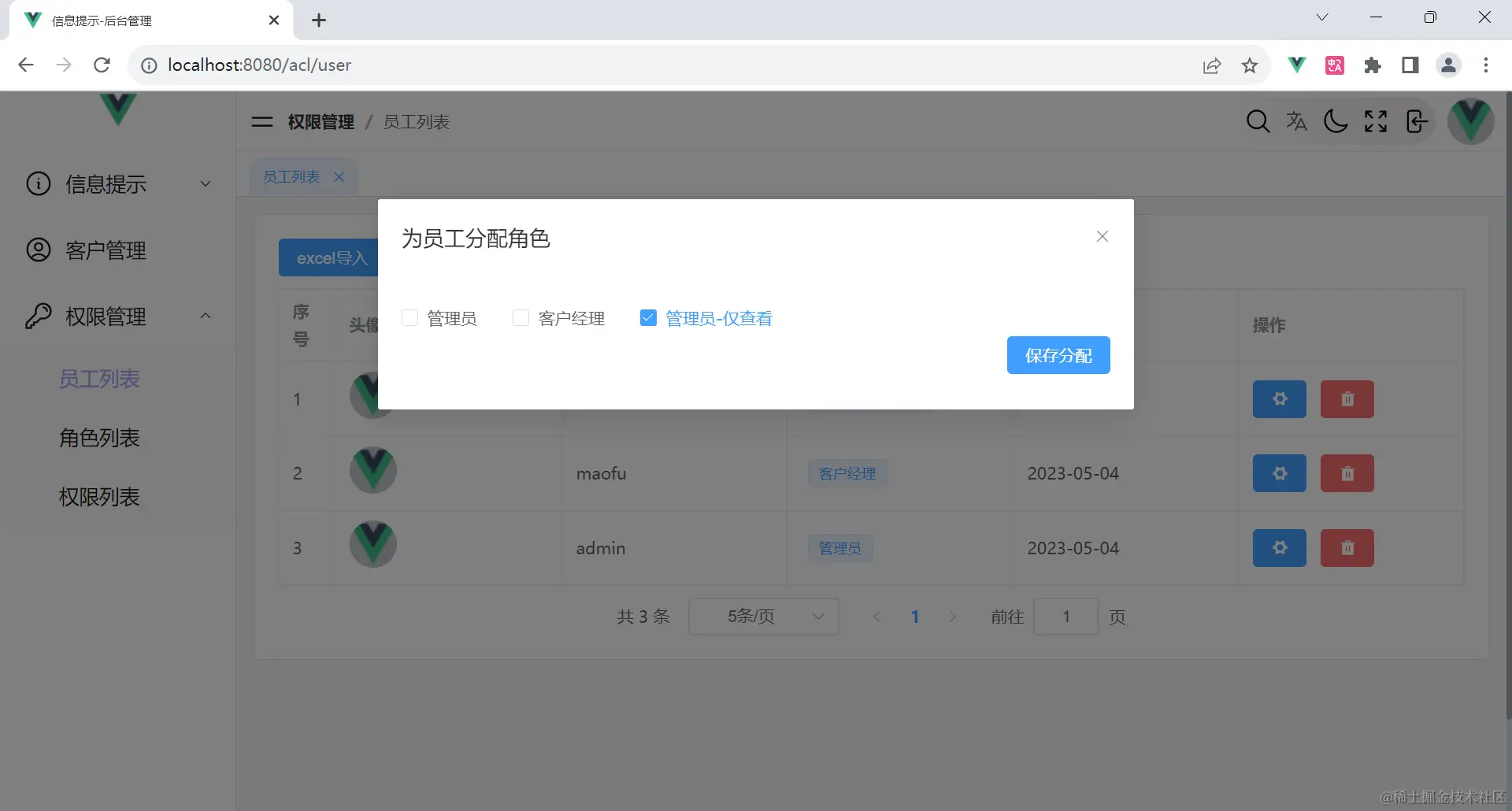Open the search magnifier icon
The width and height of the screenshot is (1512, 811).
coord(1258,121)
